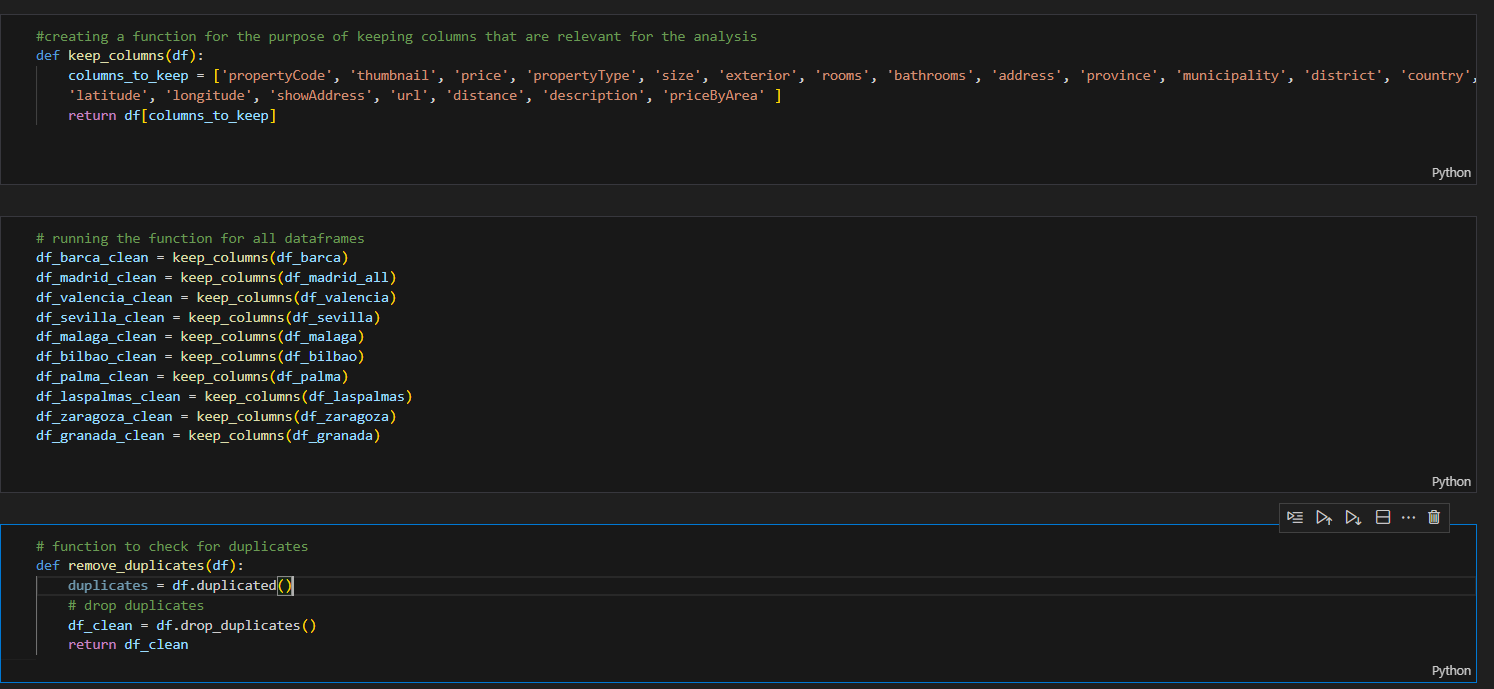
Task: Click the Run by Line icon
Action: [x=1295, y=517]
